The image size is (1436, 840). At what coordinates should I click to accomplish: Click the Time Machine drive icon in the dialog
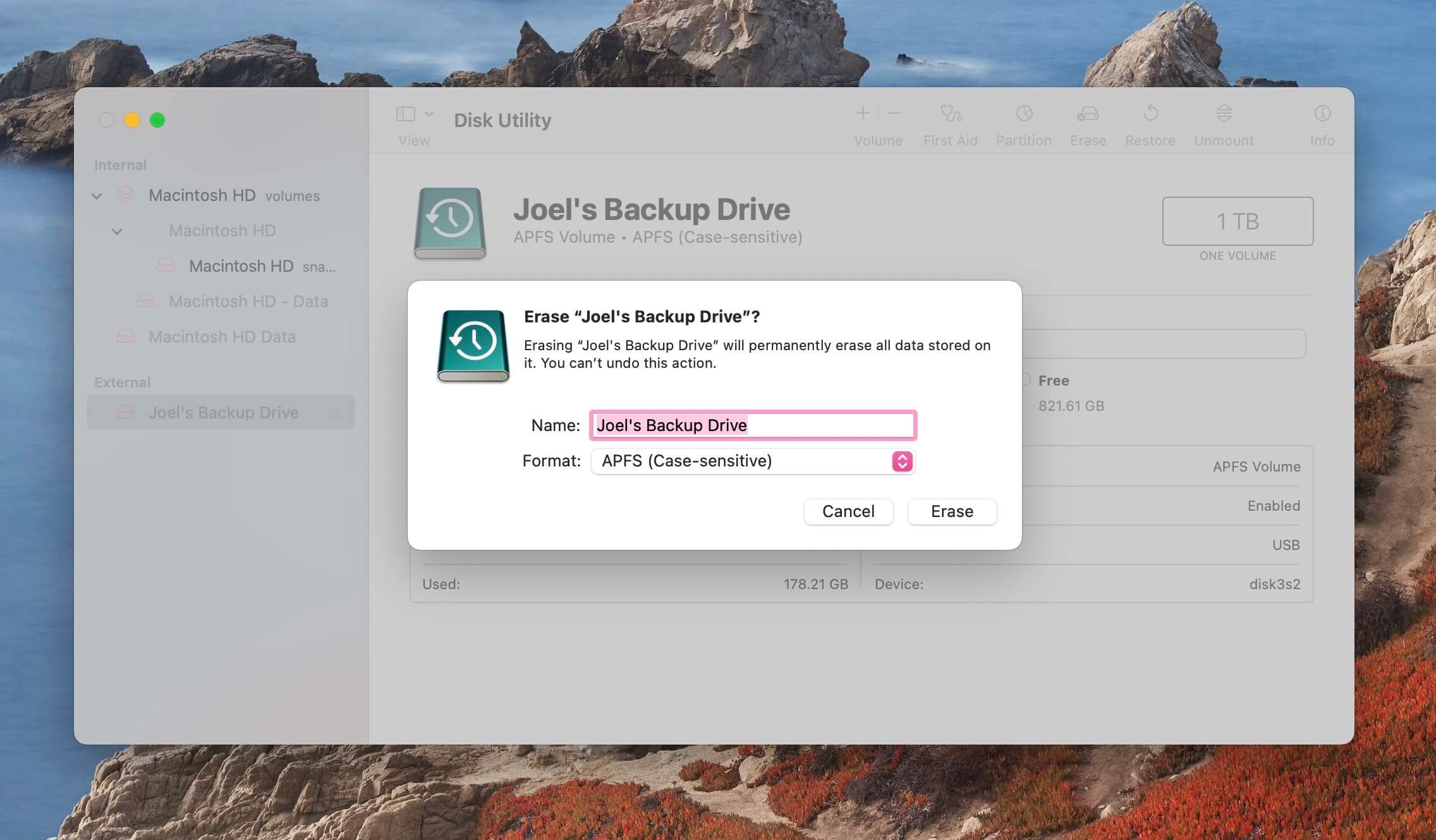tap(473, 346)
